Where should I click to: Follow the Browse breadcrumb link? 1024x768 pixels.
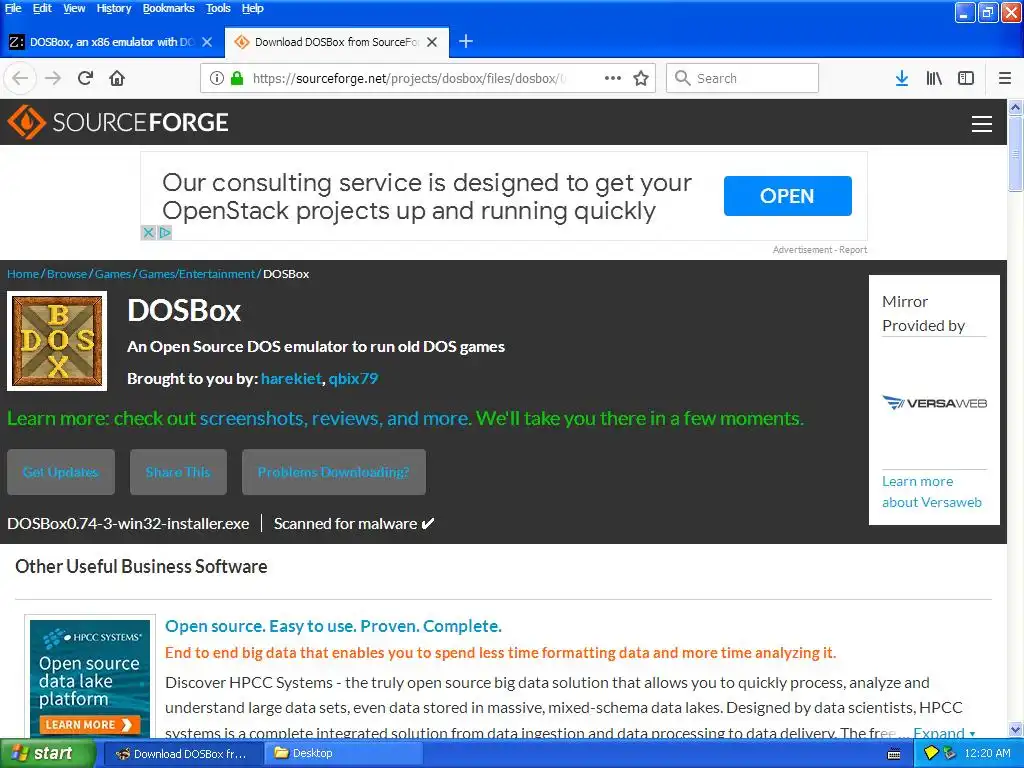coord(67,274)
